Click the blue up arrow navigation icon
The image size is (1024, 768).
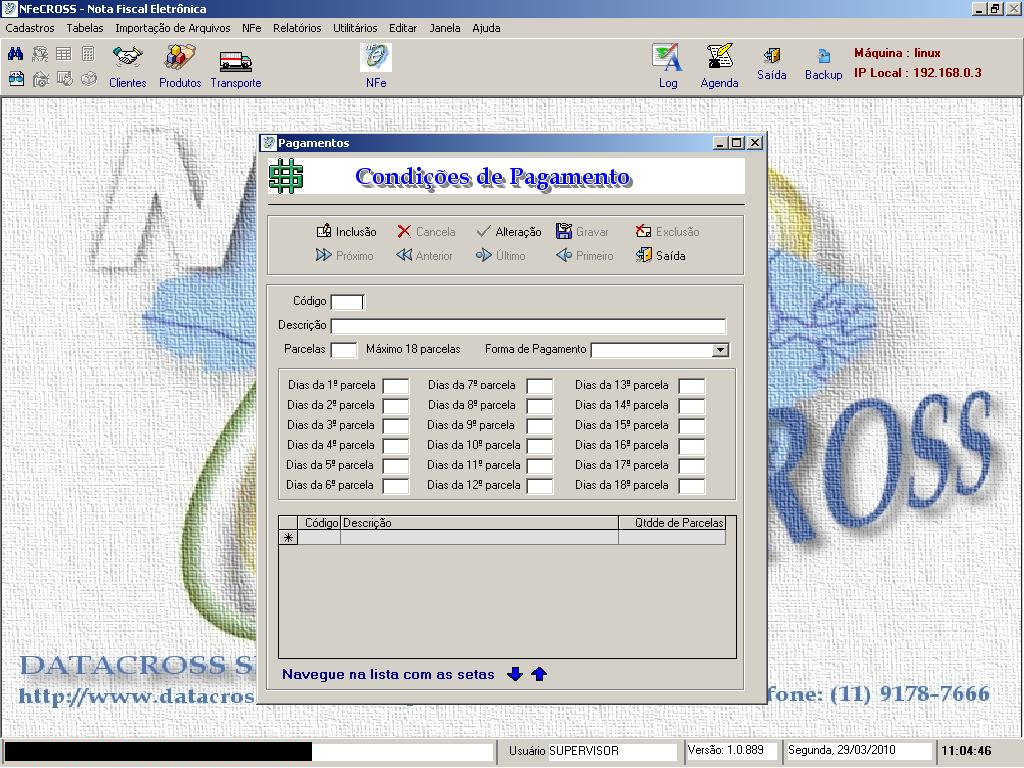(x=539, y=674)
